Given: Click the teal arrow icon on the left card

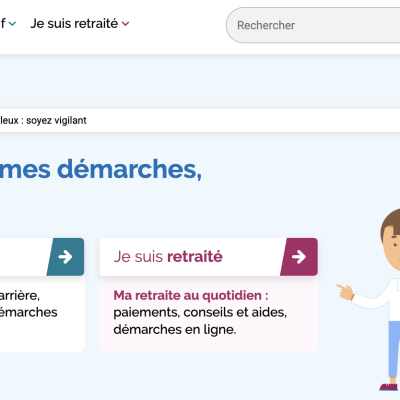Looking at the screenshot, I should point(65,257).
